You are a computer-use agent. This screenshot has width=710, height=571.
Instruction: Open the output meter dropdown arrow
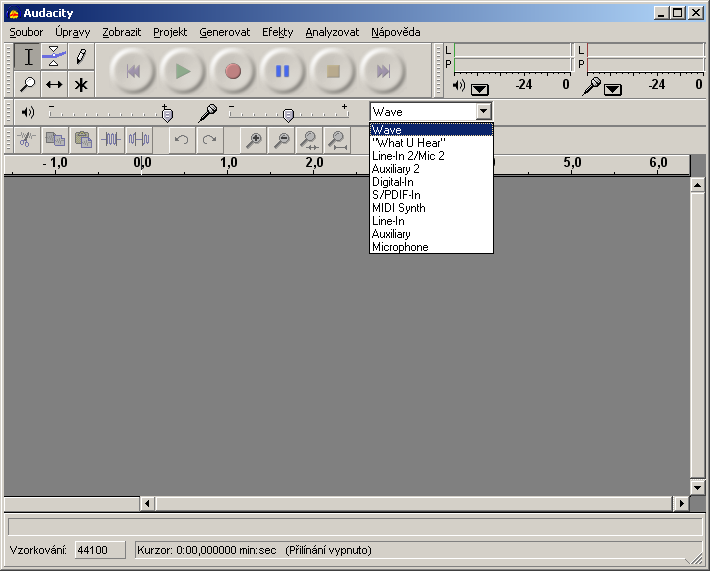(x=480, y=89)
